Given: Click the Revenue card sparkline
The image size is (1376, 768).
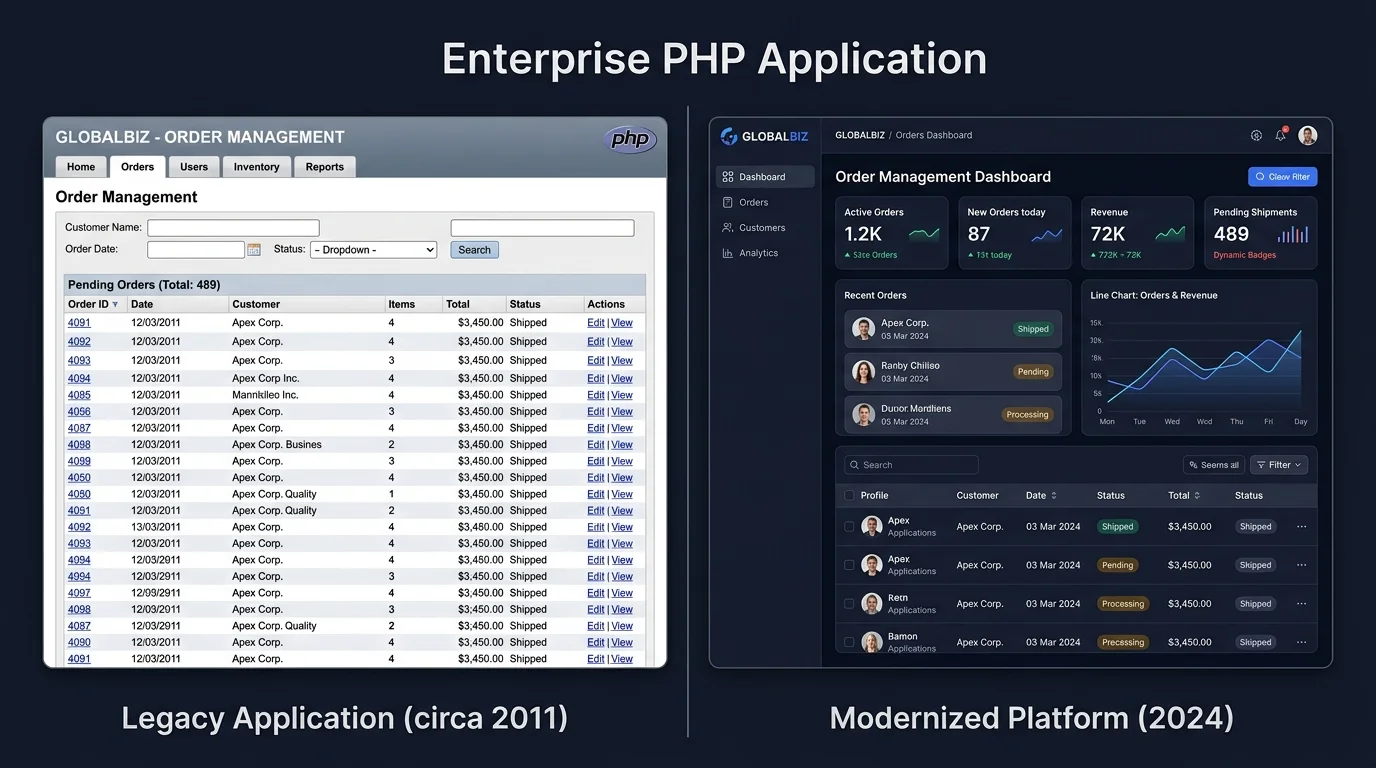Looking at the screenshot, I should [x=1170, y=234].
